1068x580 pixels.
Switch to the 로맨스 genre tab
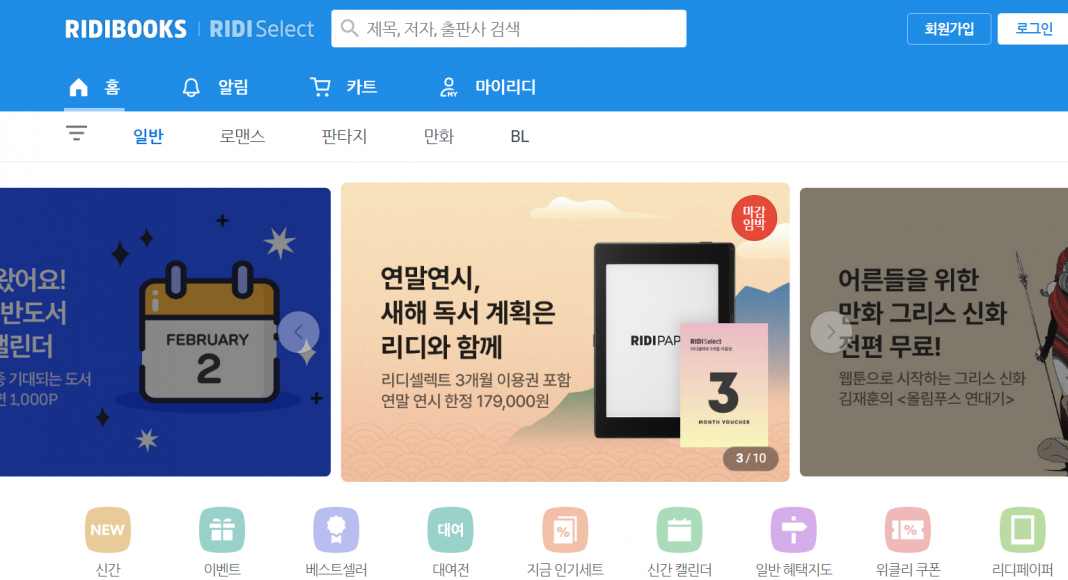pyautogui.click(x=242, y=136)
